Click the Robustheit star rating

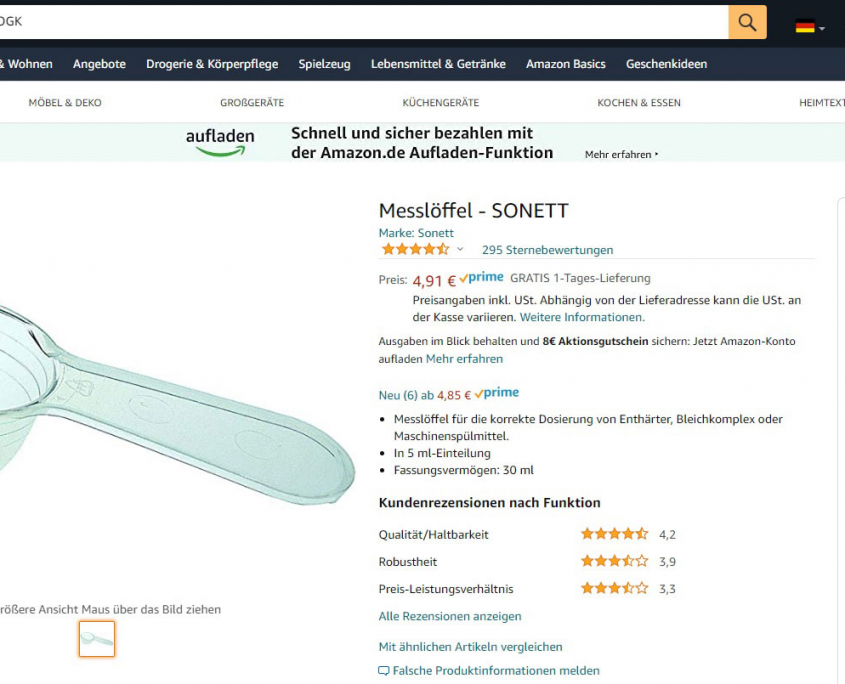(x=614, y=561)
